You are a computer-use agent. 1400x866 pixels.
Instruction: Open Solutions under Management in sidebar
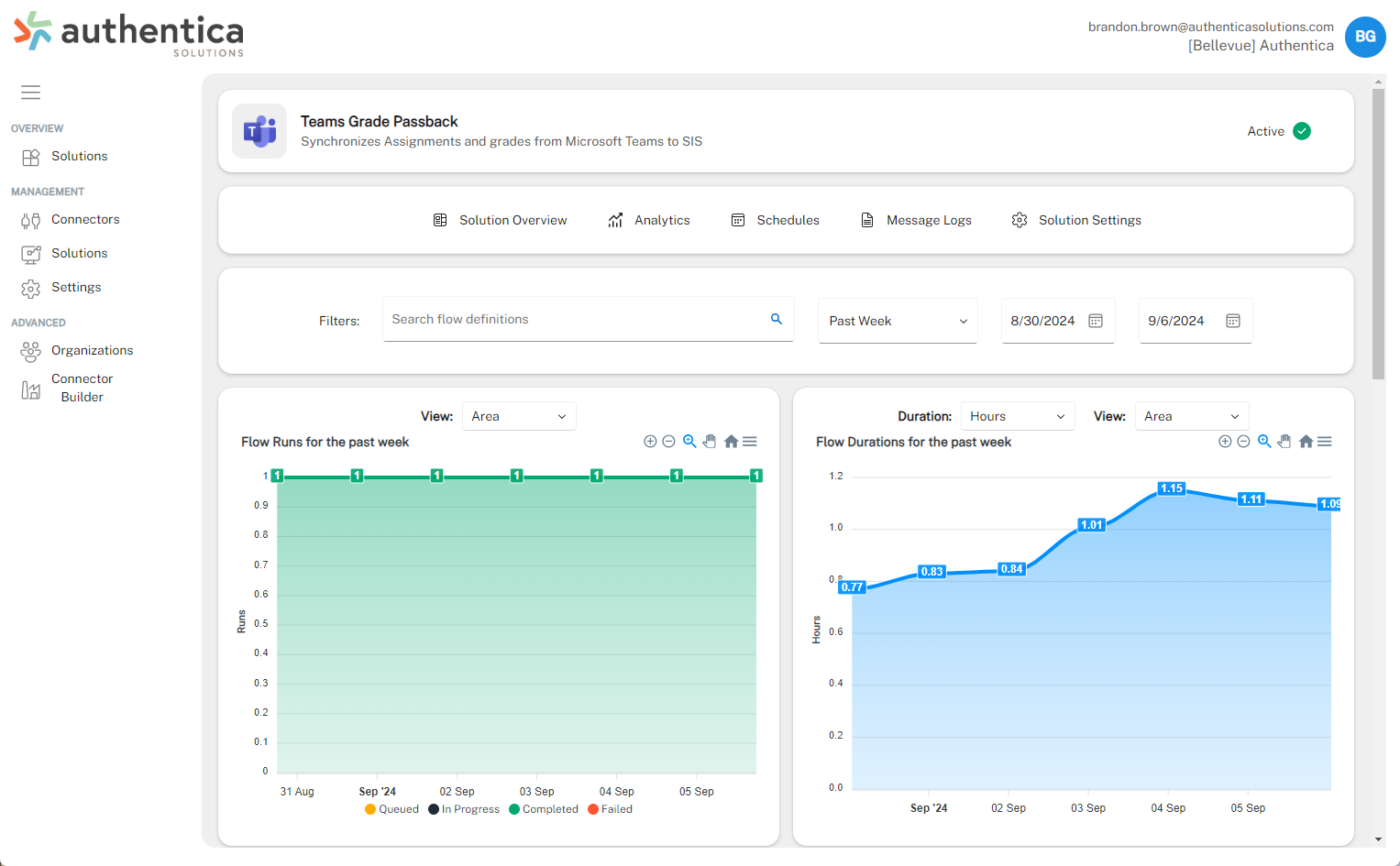(x=64, y=254)
